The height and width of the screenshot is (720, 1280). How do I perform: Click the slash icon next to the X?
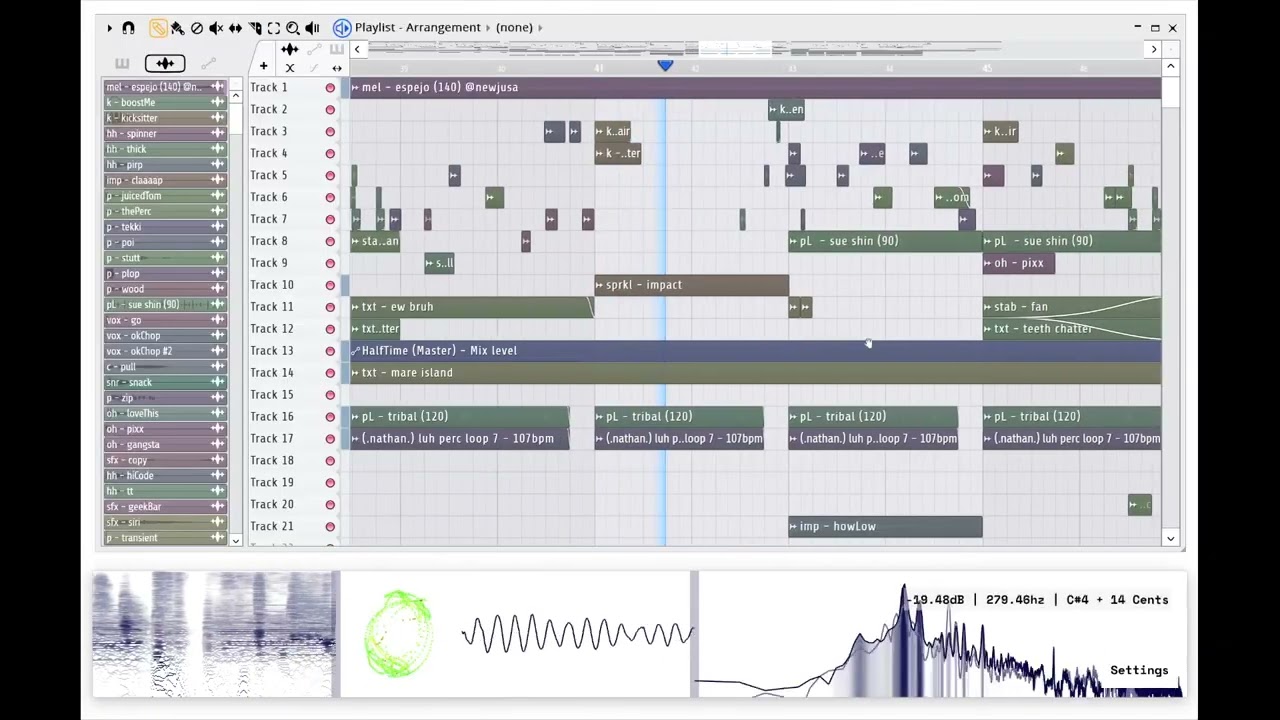click(313, 68)
